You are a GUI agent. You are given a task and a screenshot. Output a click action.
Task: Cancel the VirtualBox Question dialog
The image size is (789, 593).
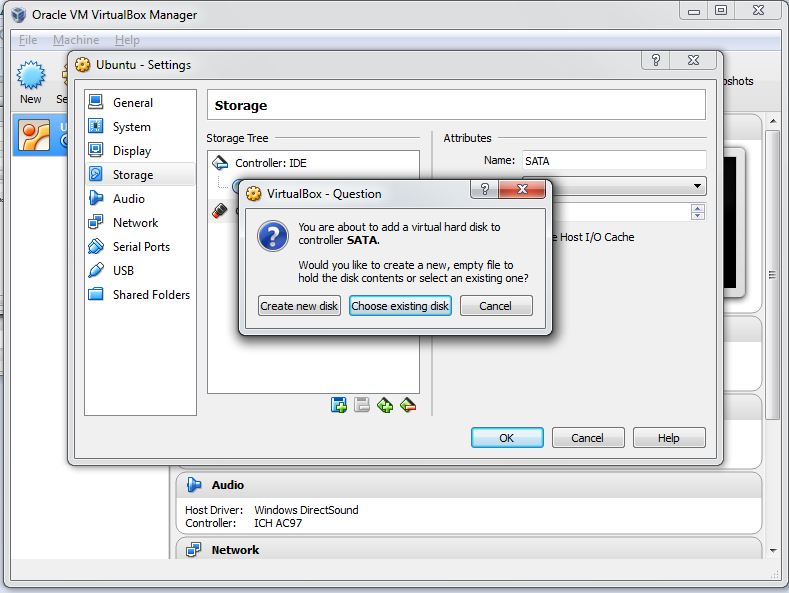(496, 306)
